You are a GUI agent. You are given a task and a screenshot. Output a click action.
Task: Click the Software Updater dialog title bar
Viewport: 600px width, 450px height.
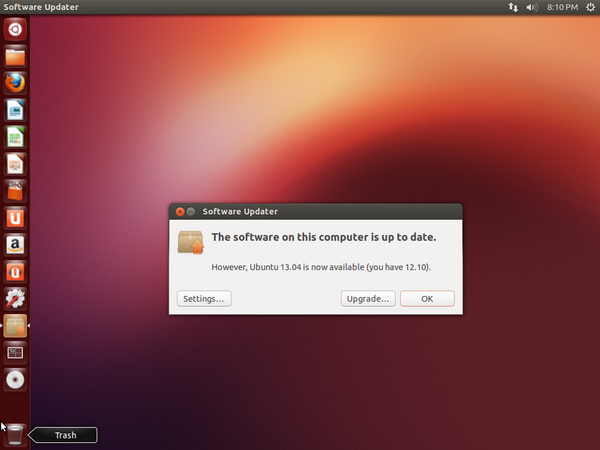(316, 212)
